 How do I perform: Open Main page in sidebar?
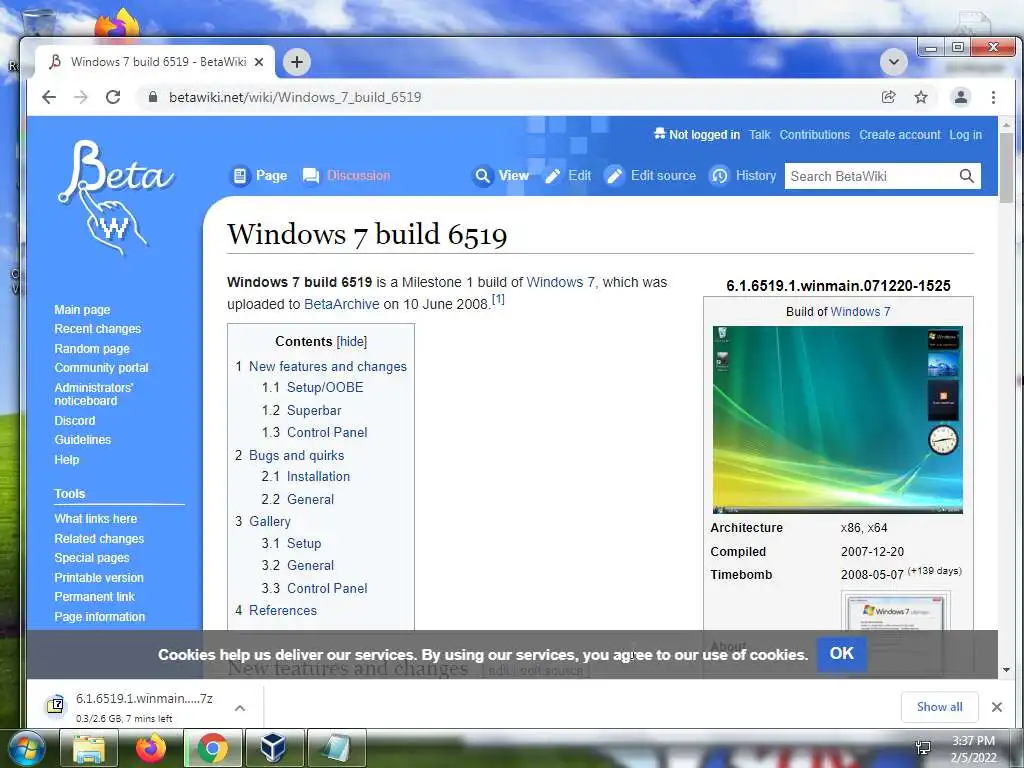point(82,310)
